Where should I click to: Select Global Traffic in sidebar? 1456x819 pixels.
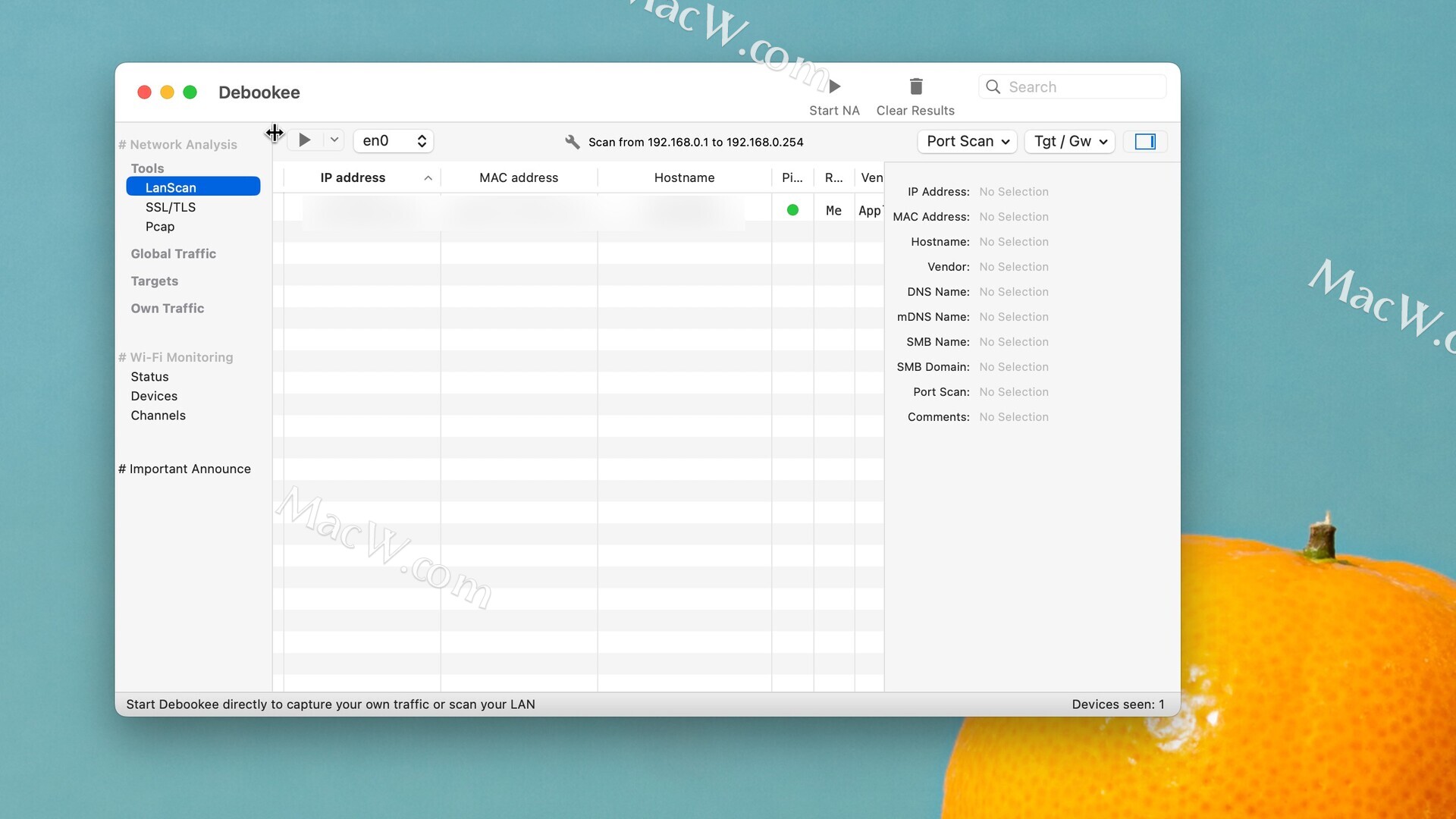point(173,254)
